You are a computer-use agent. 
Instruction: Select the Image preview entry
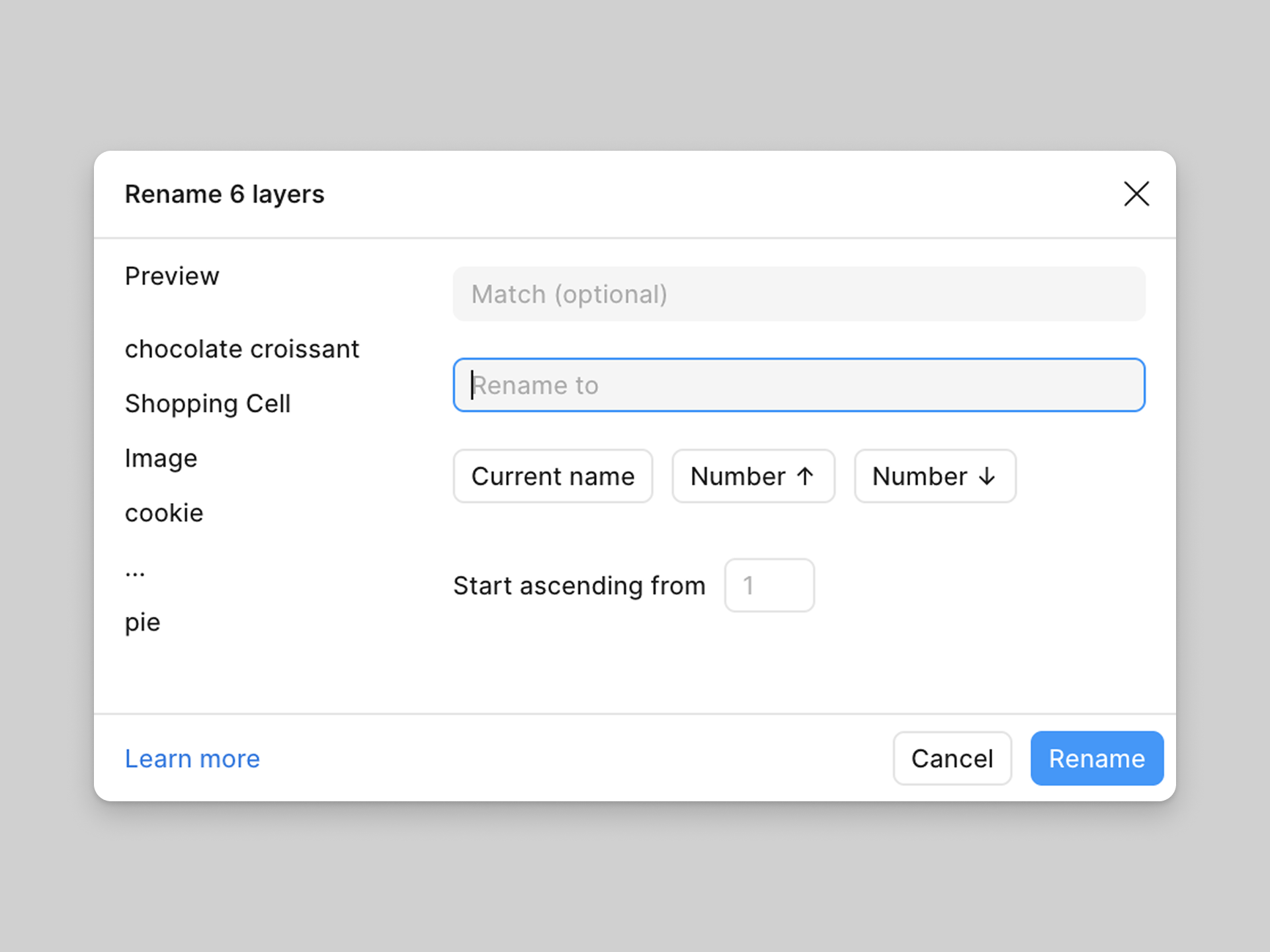(161, 457)
